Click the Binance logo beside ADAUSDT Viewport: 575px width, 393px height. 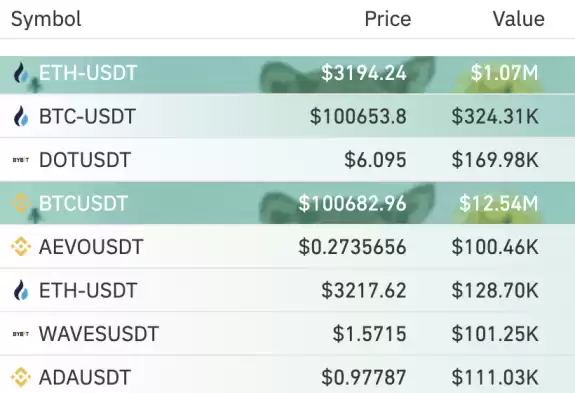pos(21,377)
